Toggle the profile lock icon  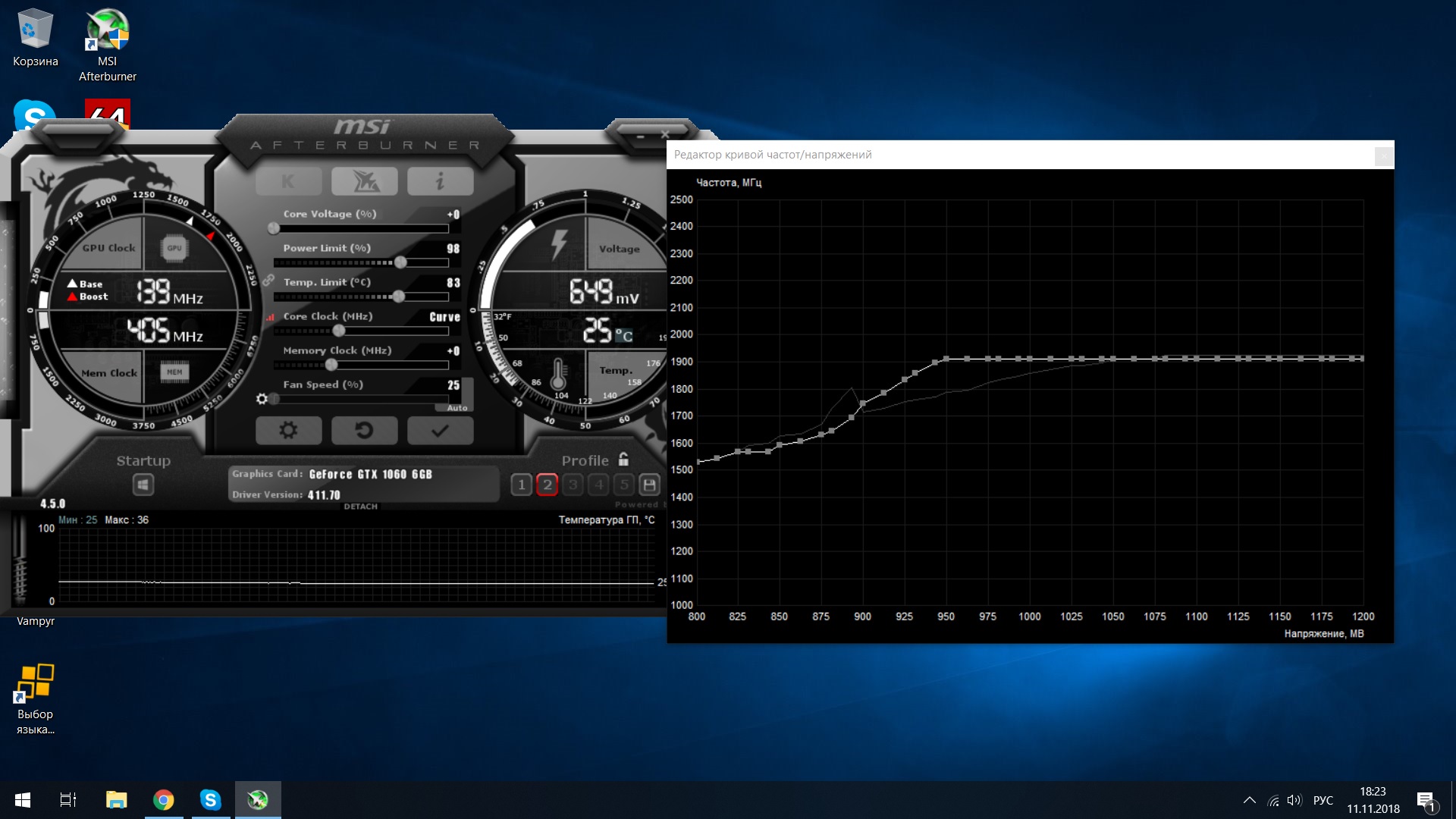pos(623,460)
